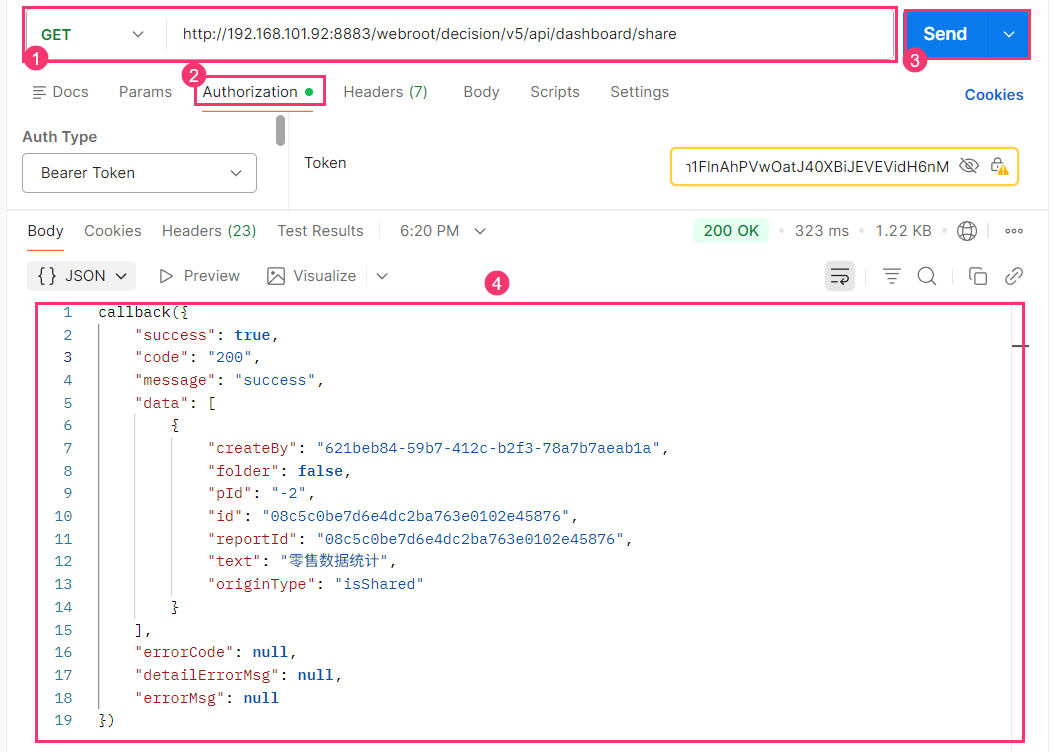1055x752 pixels.
Task: Open the Cookies link
Action: point(994,95)
